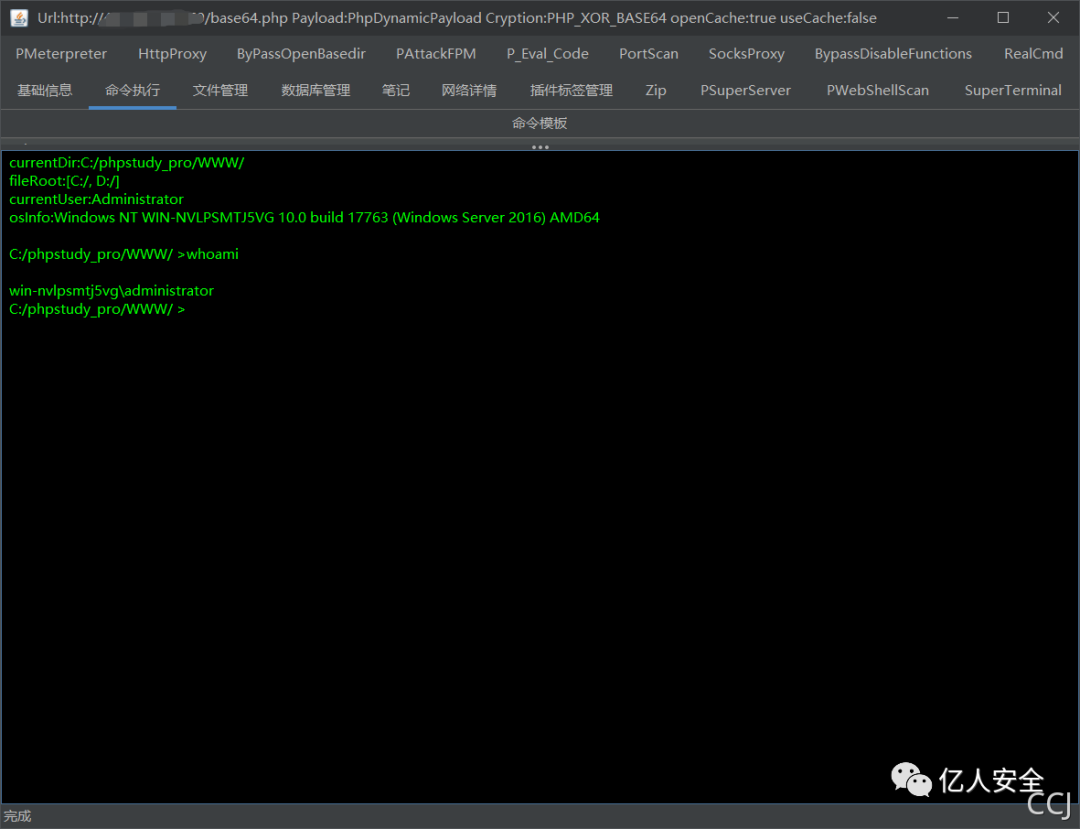The image size is (1080, 829).
Task: Open the 插件标签管理 tab
Action: [570, 90]
